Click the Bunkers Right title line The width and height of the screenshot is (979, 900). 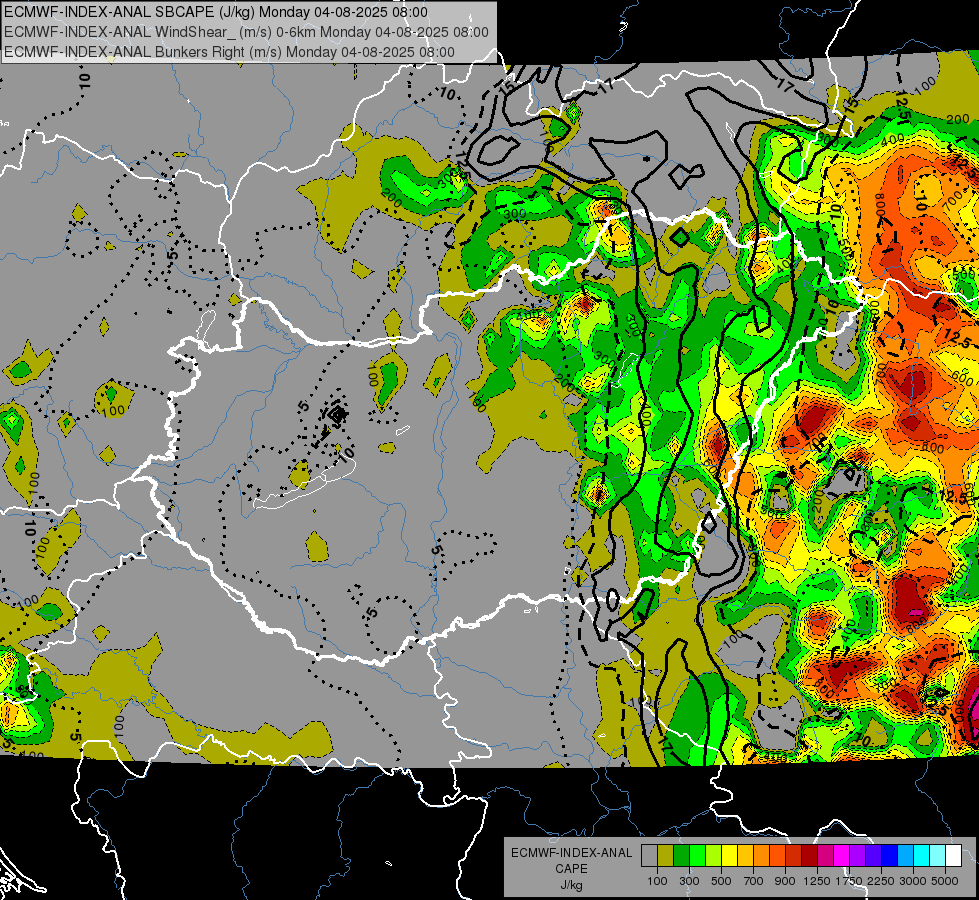coord(229,52)
